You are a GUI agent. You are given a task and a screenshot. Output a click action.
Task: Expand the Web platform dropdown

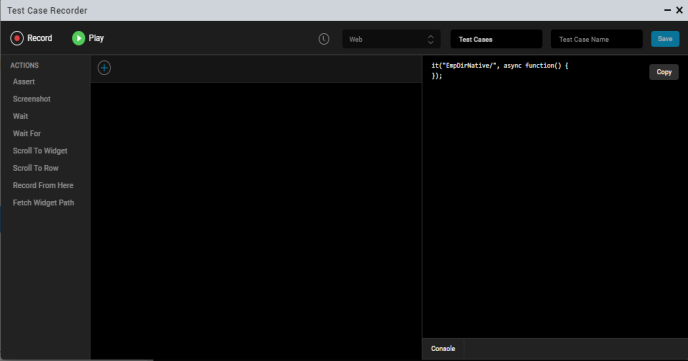click(391, 39)
